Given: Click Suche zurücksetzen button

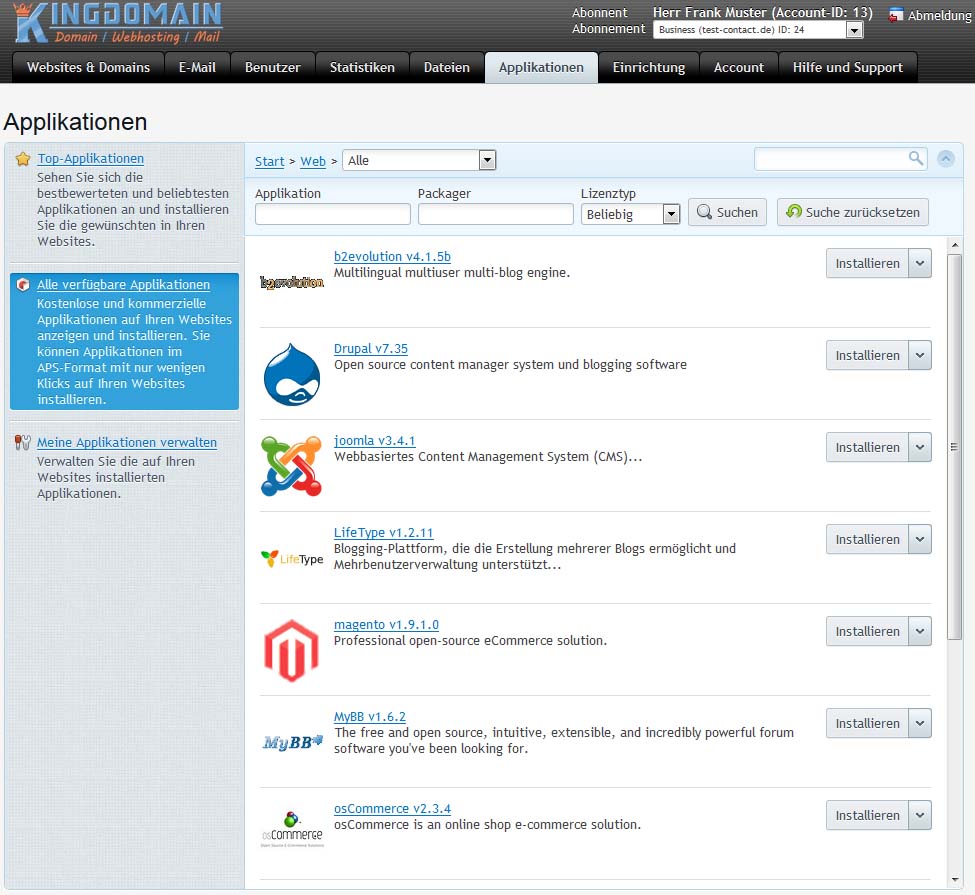Looking at the screenshot, I should 853,212.
